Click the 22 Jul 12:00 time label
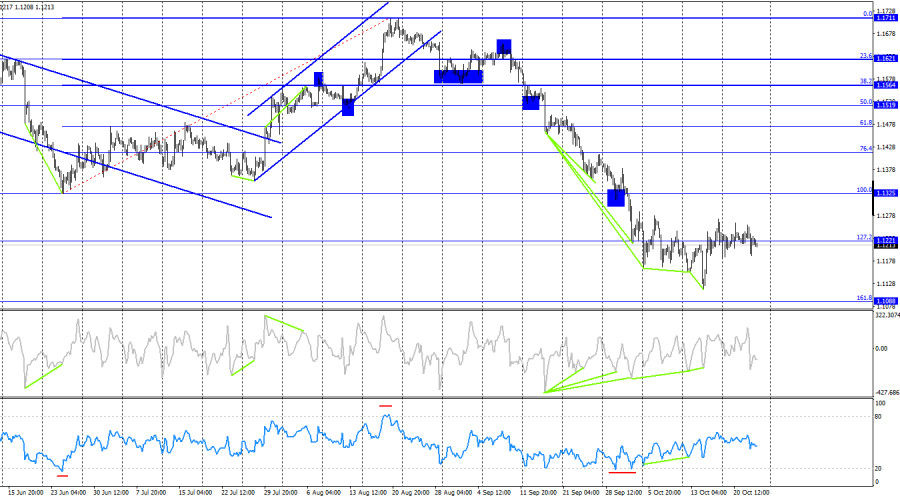Viewport: 900px width, 500px height. (238, 493)
